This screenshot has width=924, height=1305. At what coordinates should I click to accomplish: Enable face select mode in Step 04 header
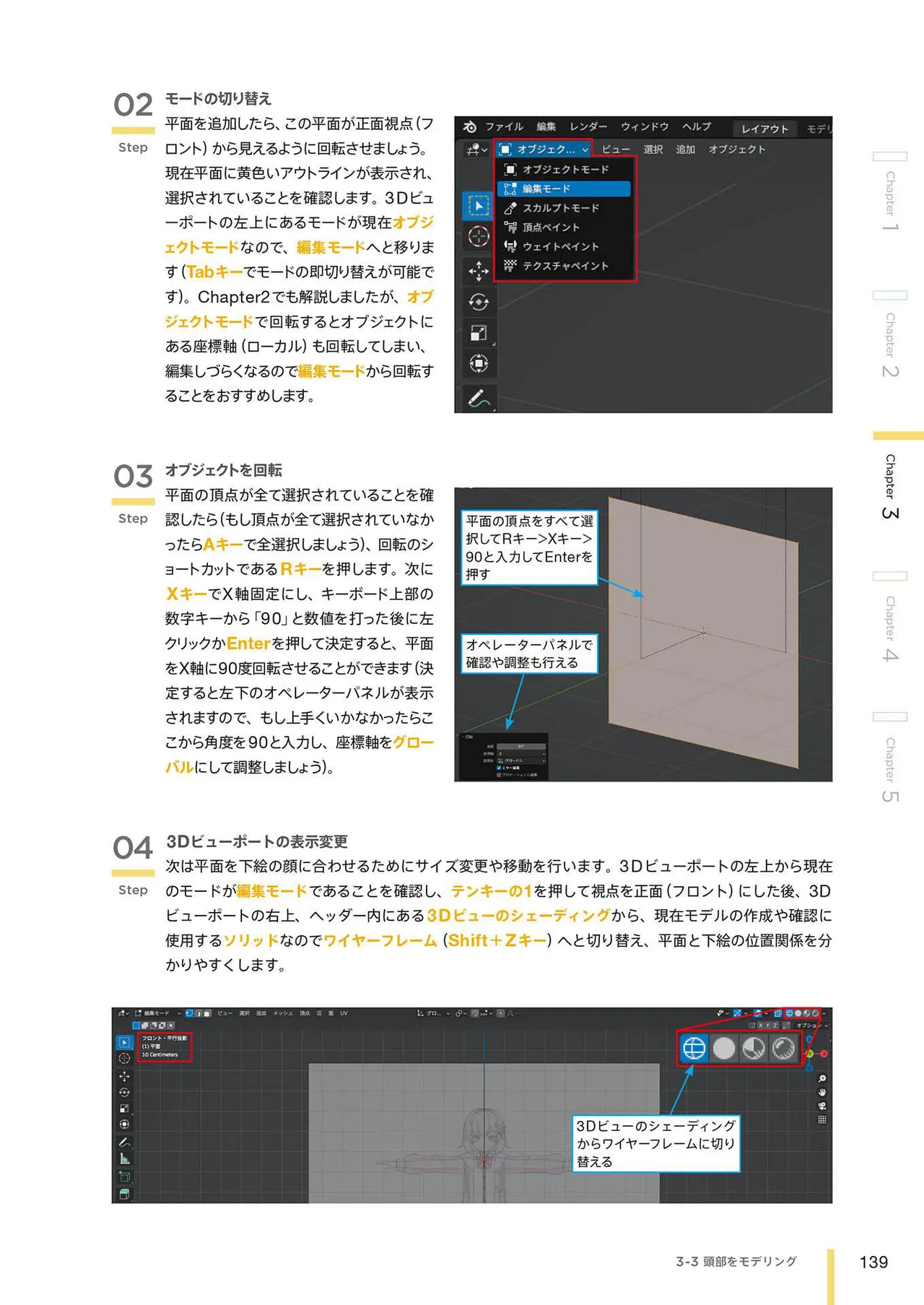(x=208, y=1013)
